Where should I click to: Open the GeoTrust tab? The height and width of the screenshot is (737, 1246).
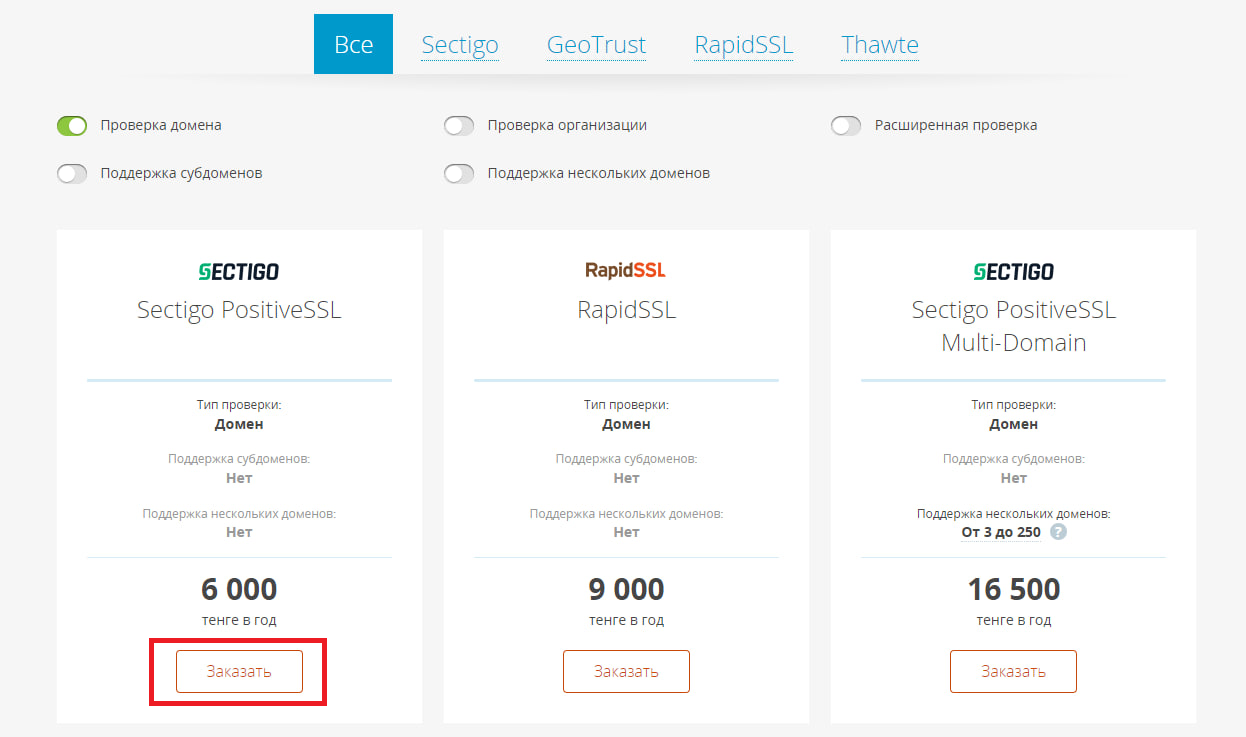click(596, 45)
